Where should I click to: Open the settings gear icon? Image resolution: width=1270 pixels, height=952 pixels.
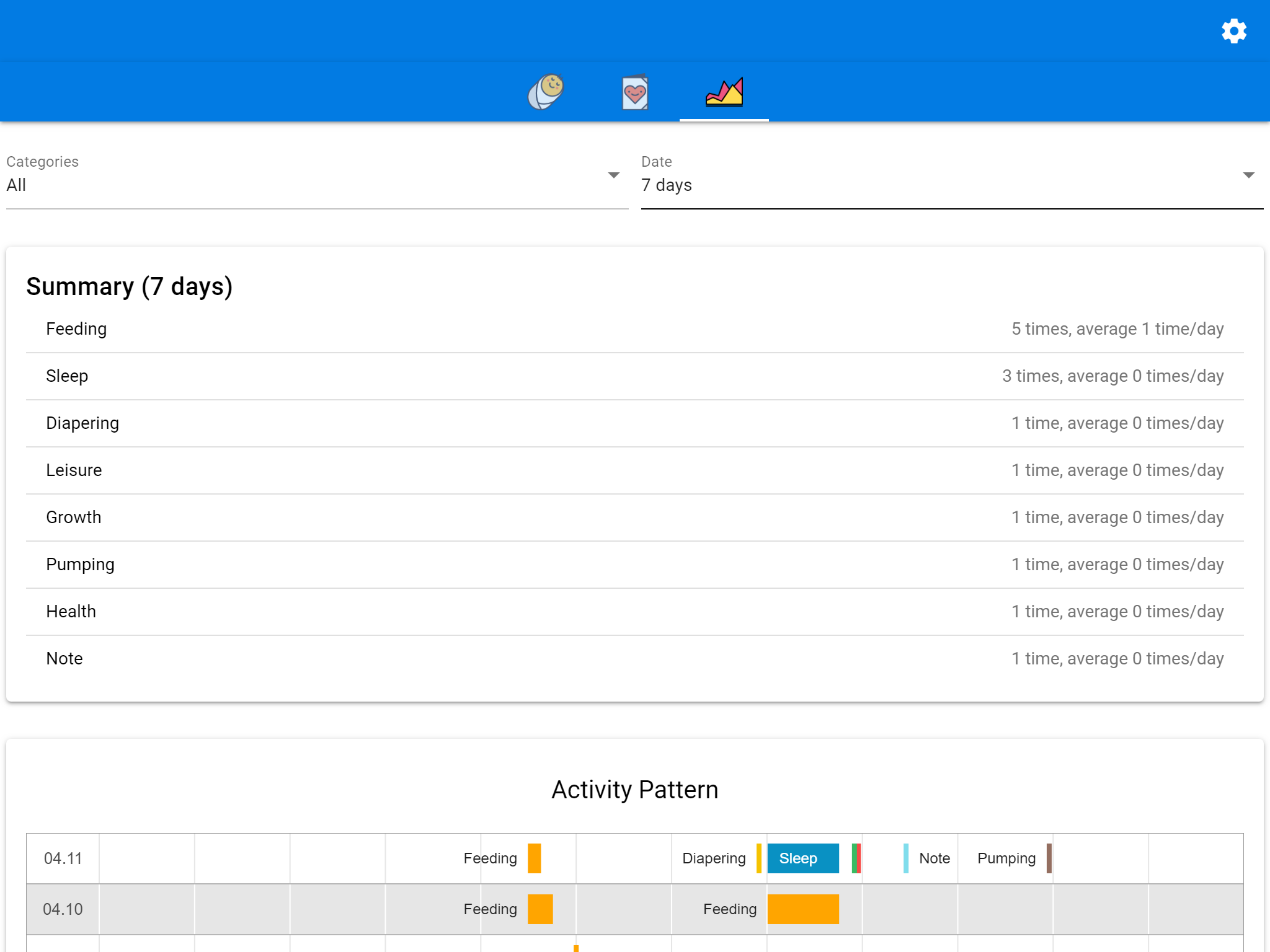coord(1233,30)
